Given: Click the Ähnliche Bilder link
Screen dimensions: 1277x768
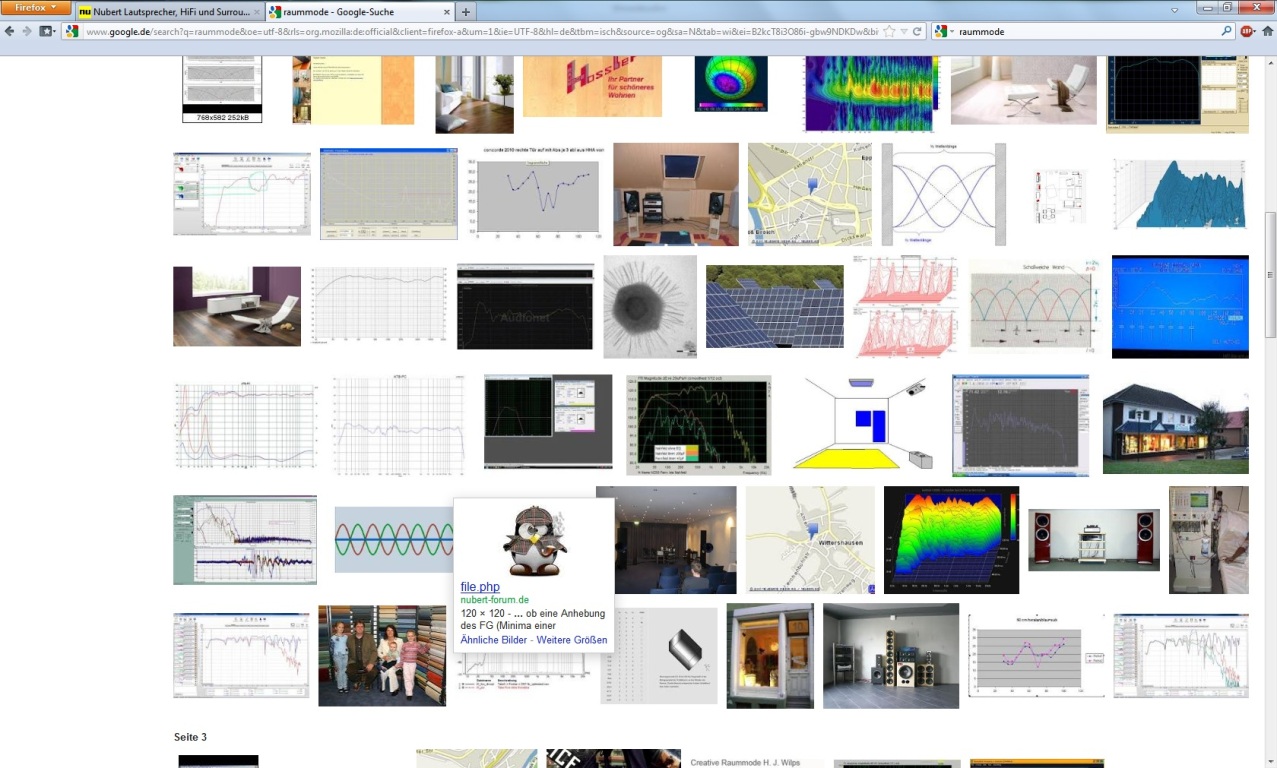Looking at the screenshot, I should [494, 640].
